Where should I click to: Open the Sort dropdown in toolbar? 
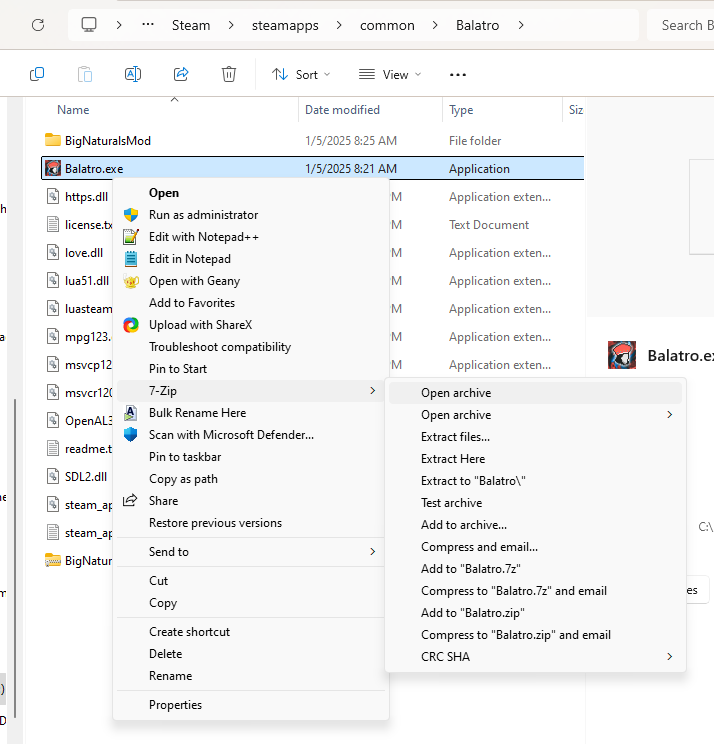[x=301, y=74]
